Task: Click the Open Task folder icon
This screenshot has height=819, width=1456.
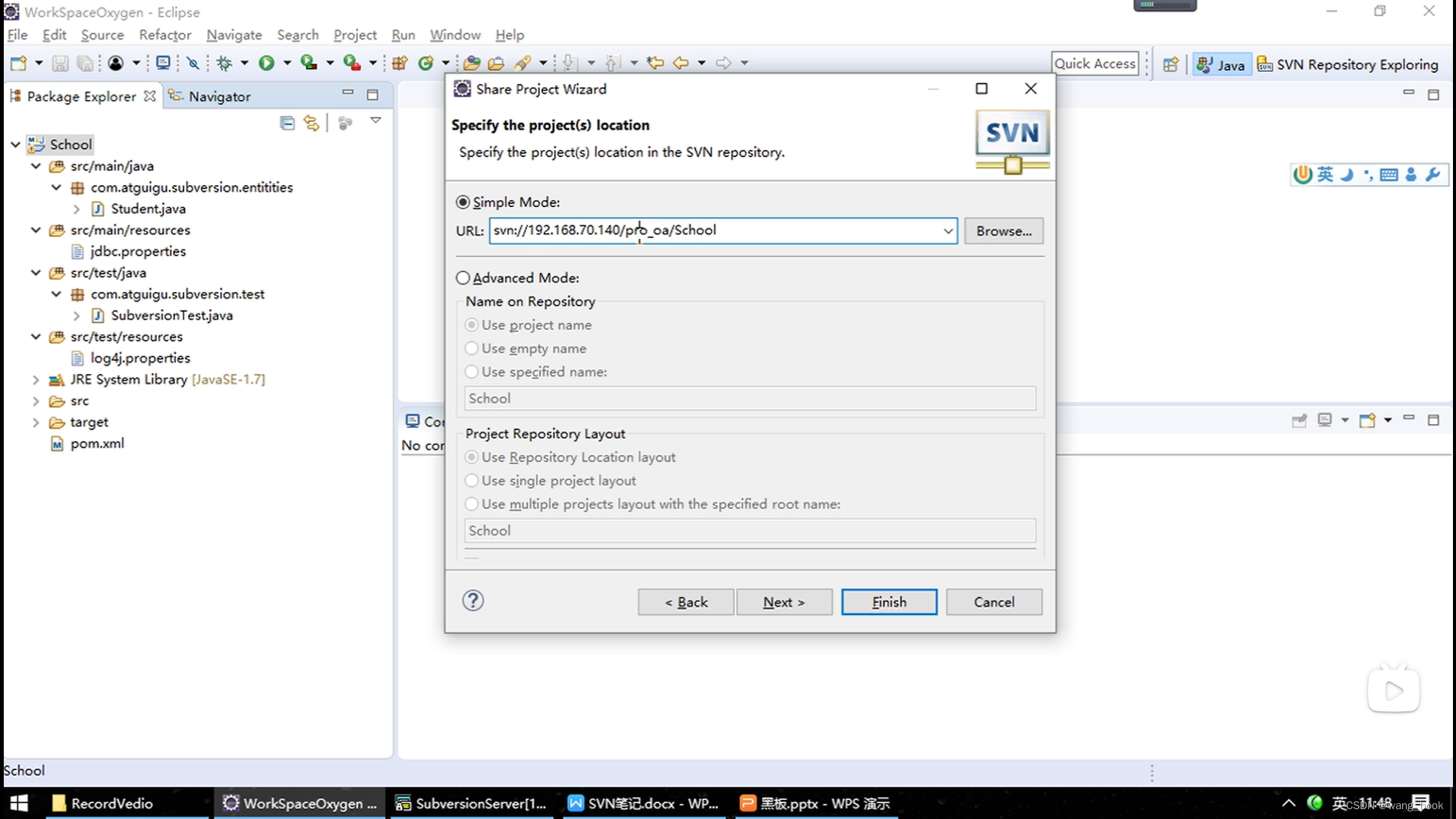Action: (496, 64)
